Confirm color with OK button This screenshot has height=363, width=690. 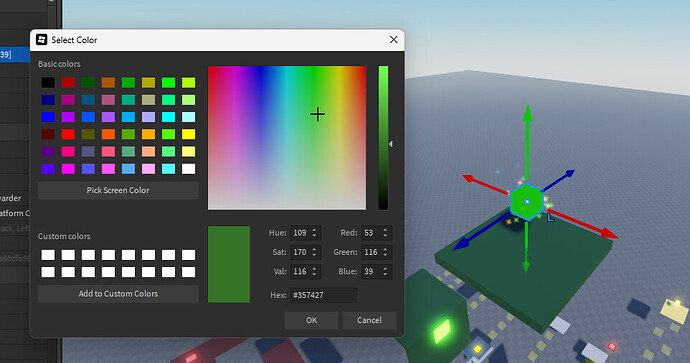312,320
